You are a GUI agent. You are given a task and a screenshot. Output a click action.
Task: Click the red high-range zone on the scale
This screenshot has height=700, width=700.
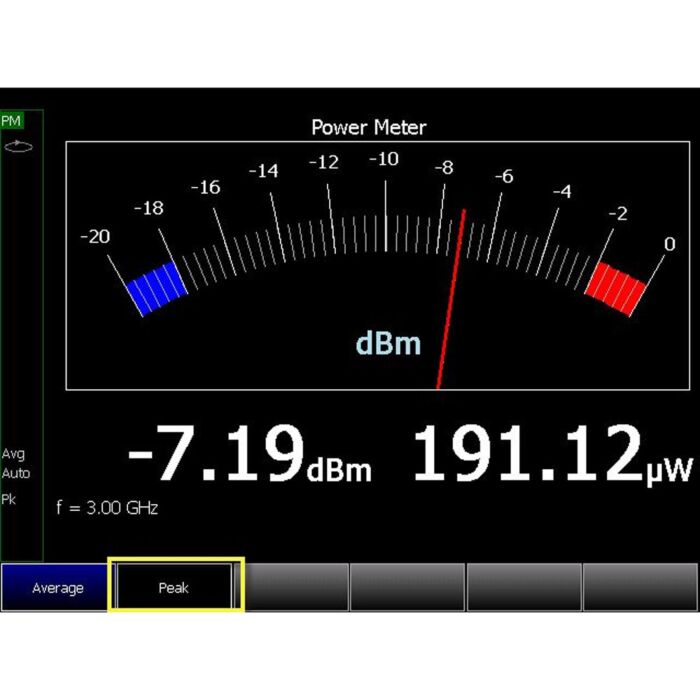point(618,288)
